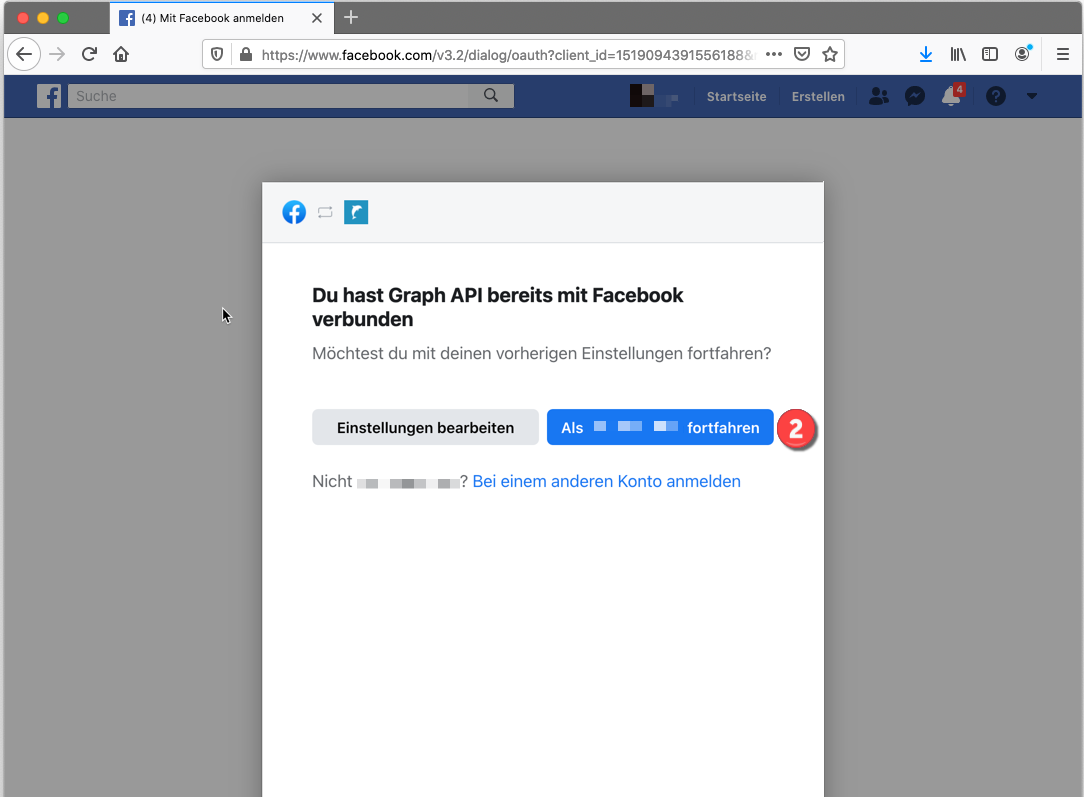Screen dimensions: 1084x797
Task: Save page to Pocket
Action: pos(802,55)
